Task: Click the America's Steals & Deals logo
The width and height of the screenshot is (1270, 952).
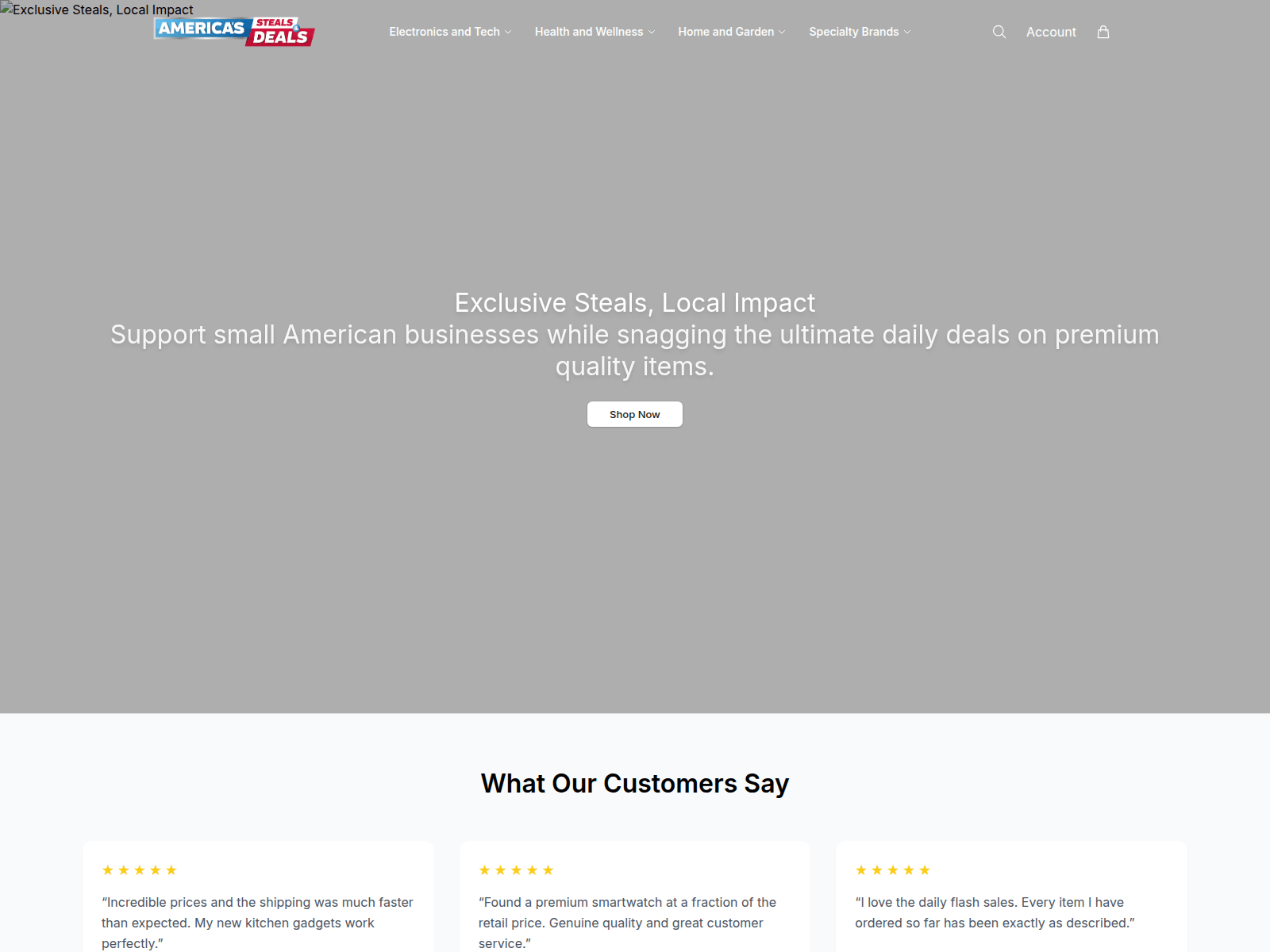Action: [234, 32]
